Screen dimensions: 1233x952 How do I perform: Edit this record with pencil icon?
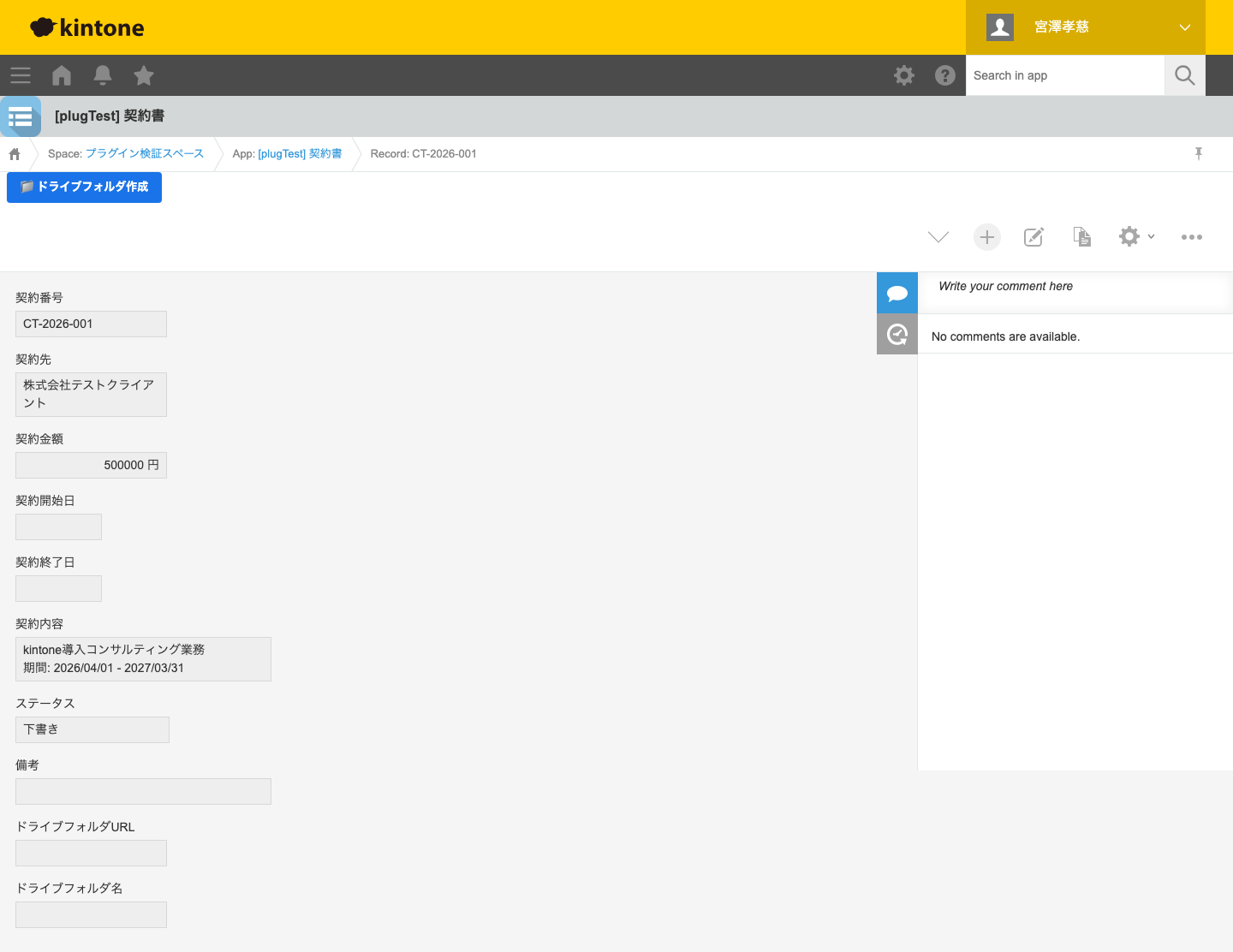[1034, 237]
